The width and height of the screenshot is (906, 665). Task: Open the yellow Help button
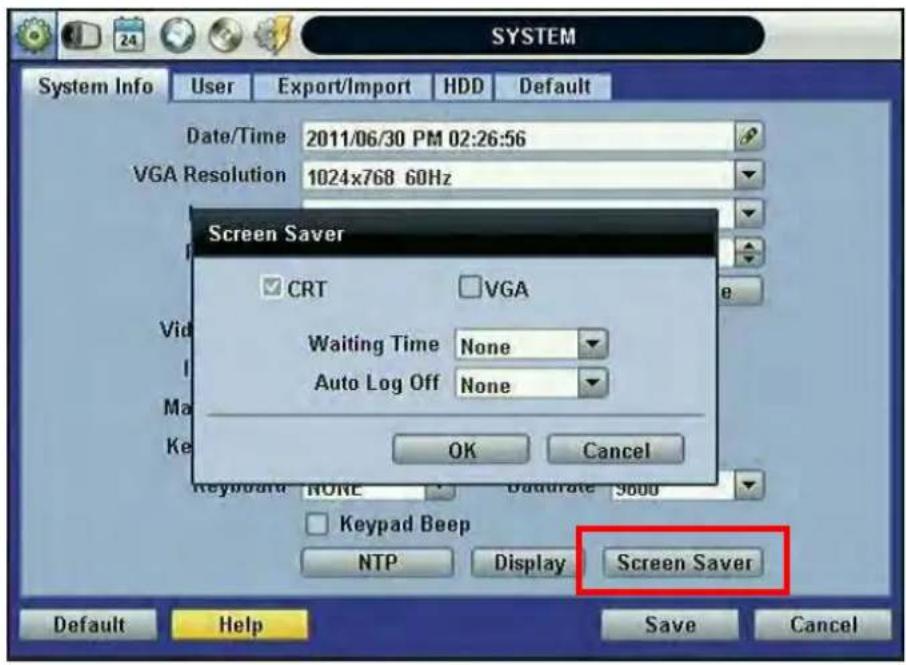click(x=240, y=625)
